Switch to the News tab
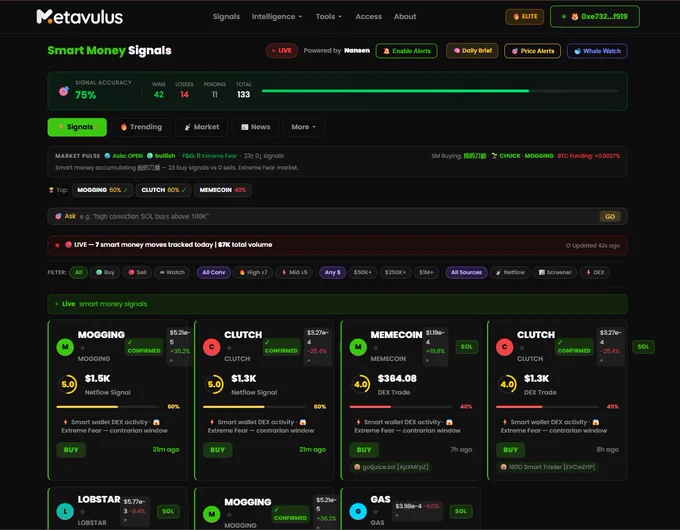The image size is (680, 530). (x=255, y=127)
